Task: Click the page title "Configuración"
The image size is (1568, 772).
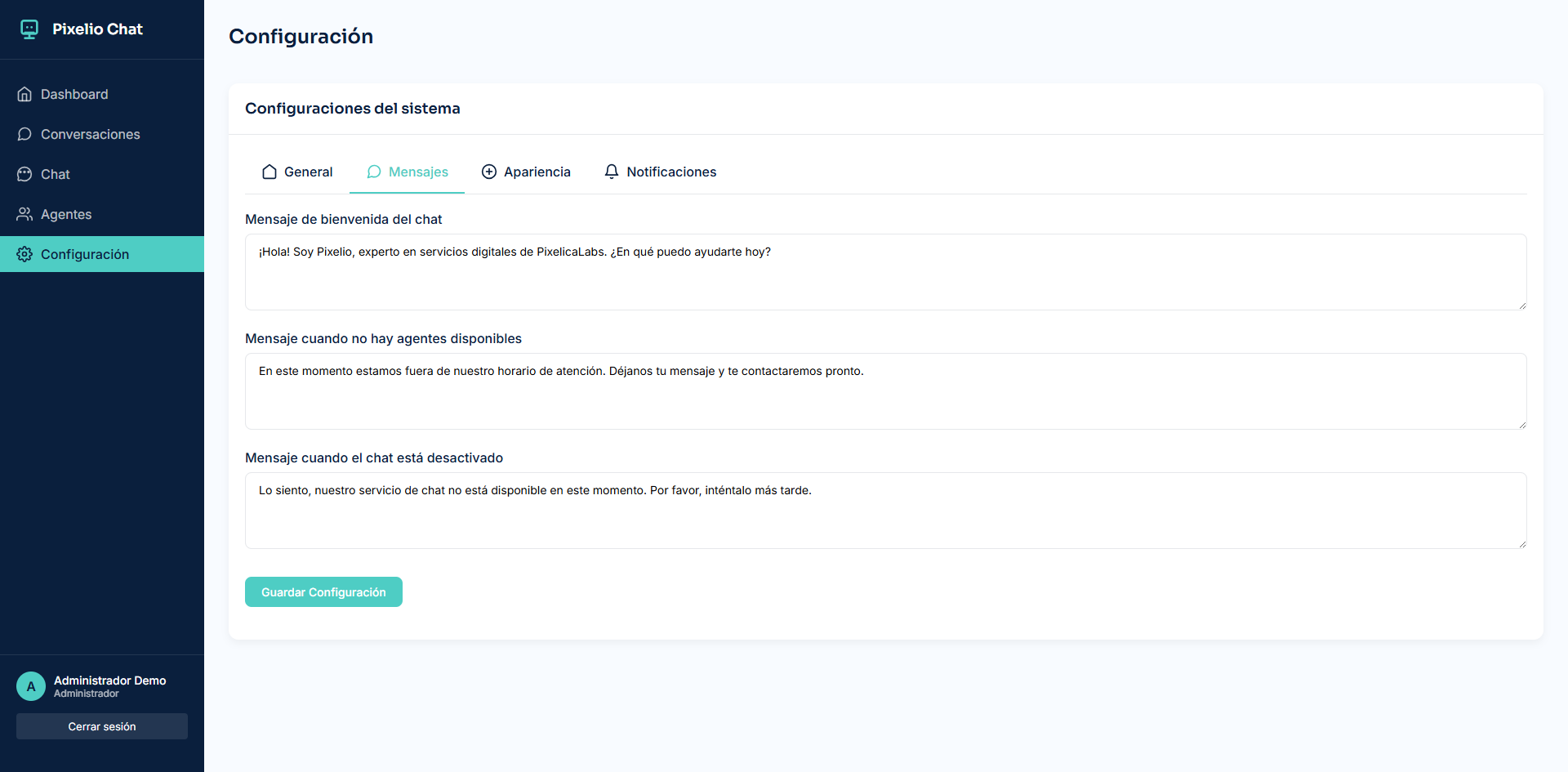Action: 301,36
